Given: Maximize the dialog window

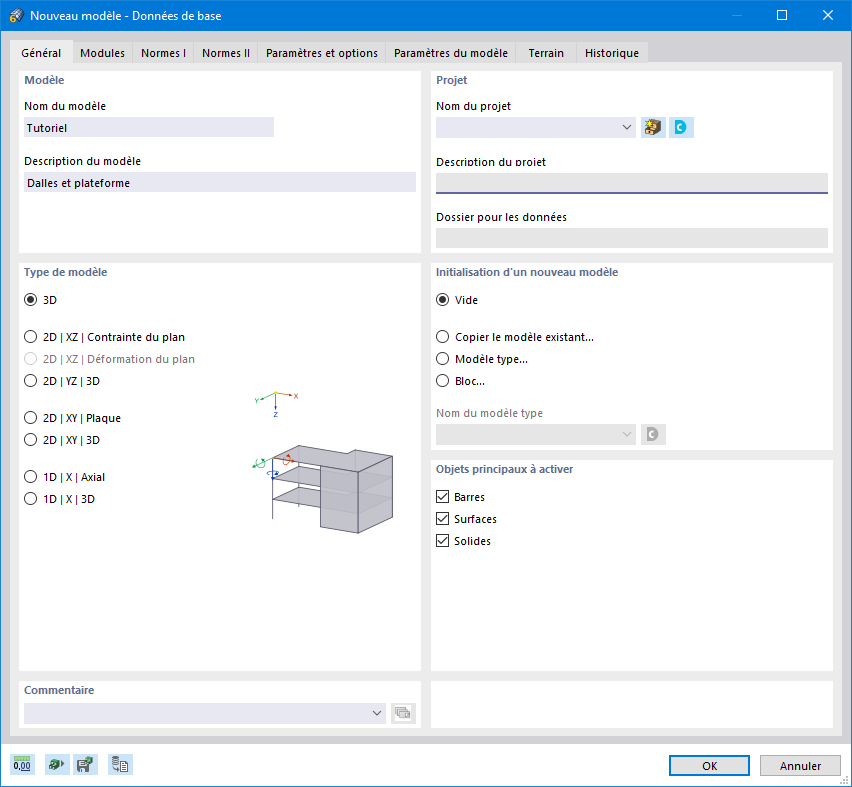Looking at the screenshot, I should pos(782,15).
